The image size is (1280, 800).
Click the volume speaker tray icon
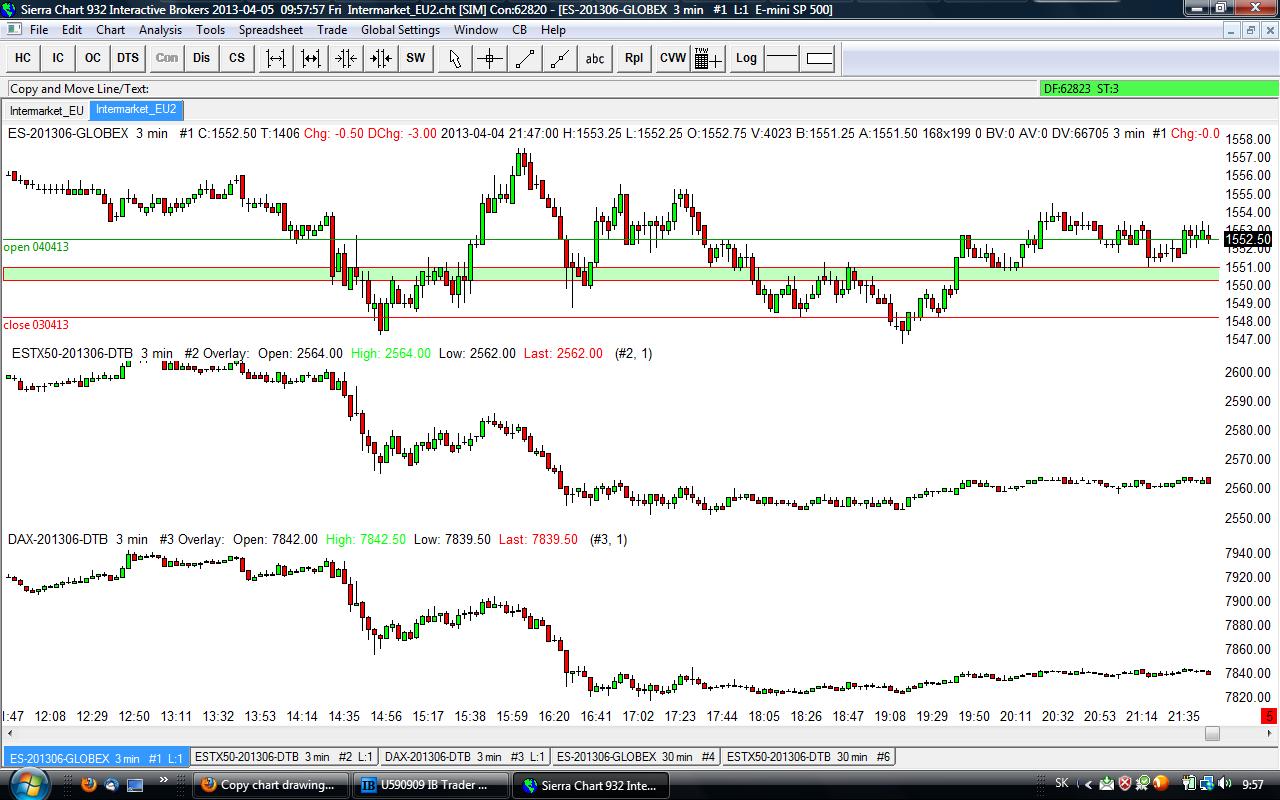[x=1227, y=784]
